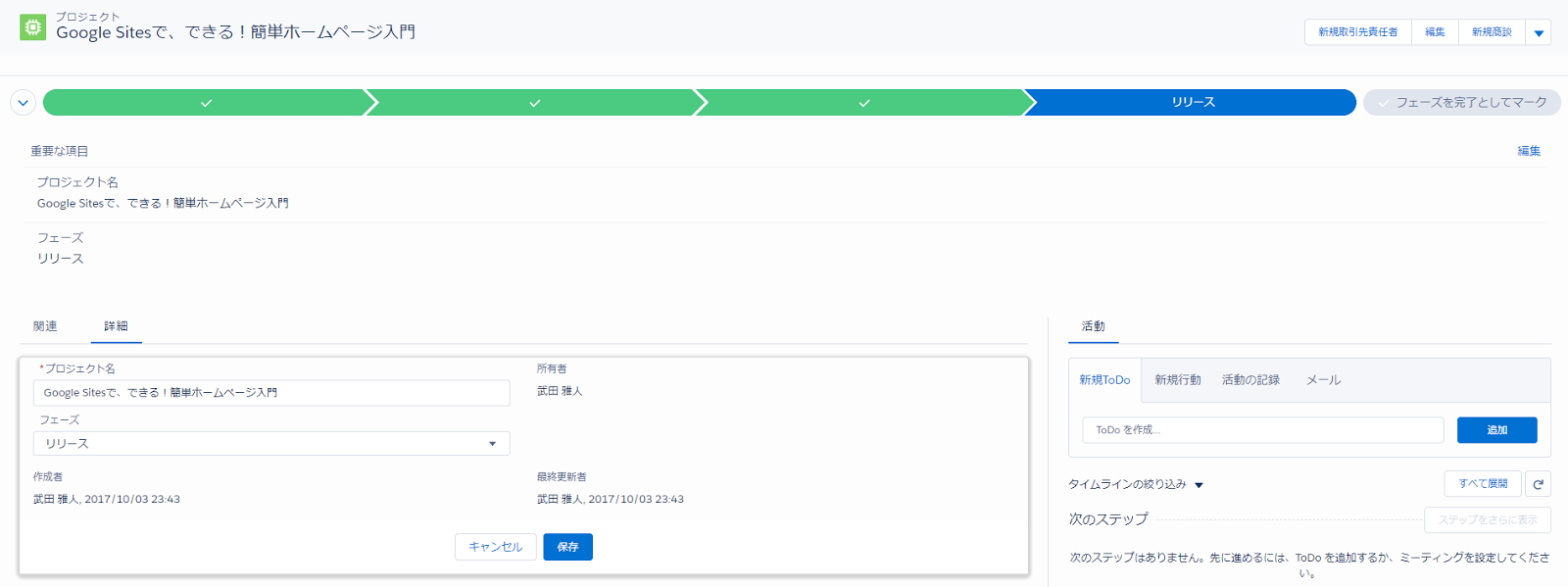This screenshot has height=587, width=1568.
Task: Click the 保存 button
Action: (x=568, y=547)
